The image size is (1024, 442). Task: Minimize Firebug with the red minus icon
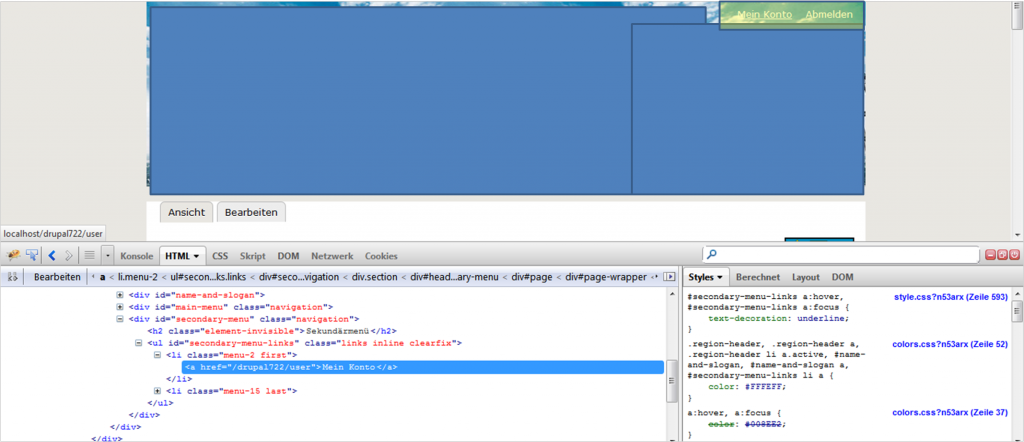(989, 255)
